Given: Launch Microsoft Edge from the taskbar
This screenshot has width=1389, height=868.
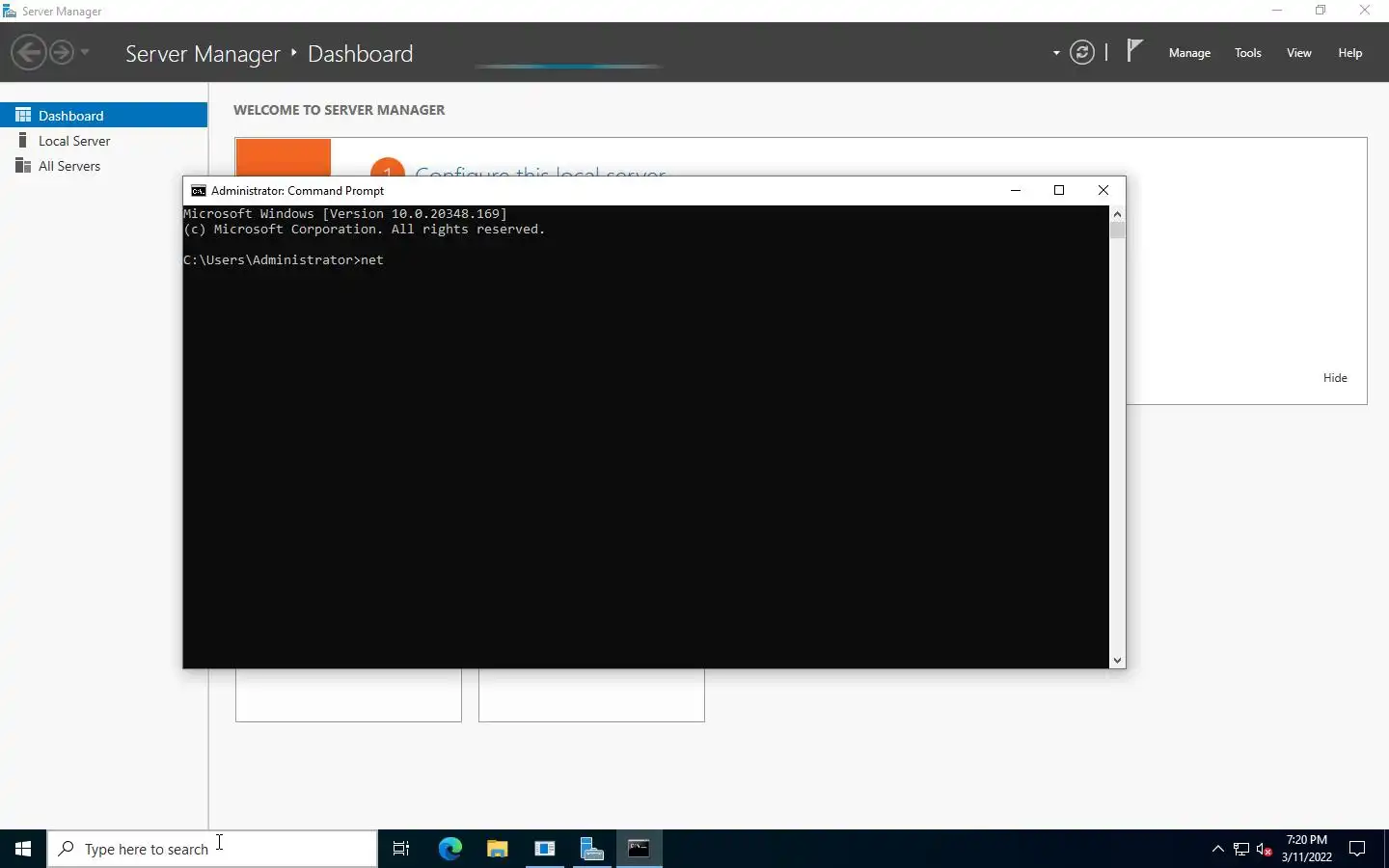Looking at the screenshot, I should pos(450,849).
